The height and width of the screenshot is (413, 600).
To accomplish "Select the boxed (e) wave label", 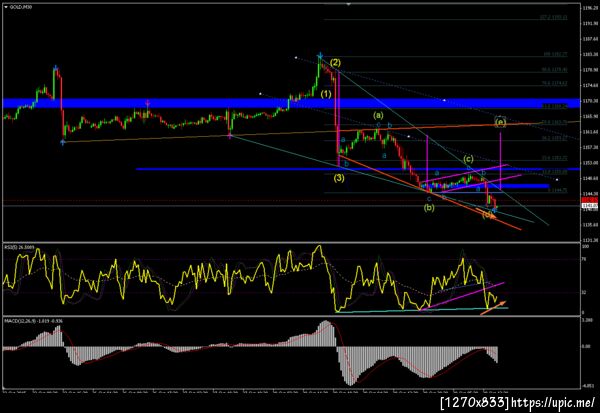I will (x=500, y=122).
